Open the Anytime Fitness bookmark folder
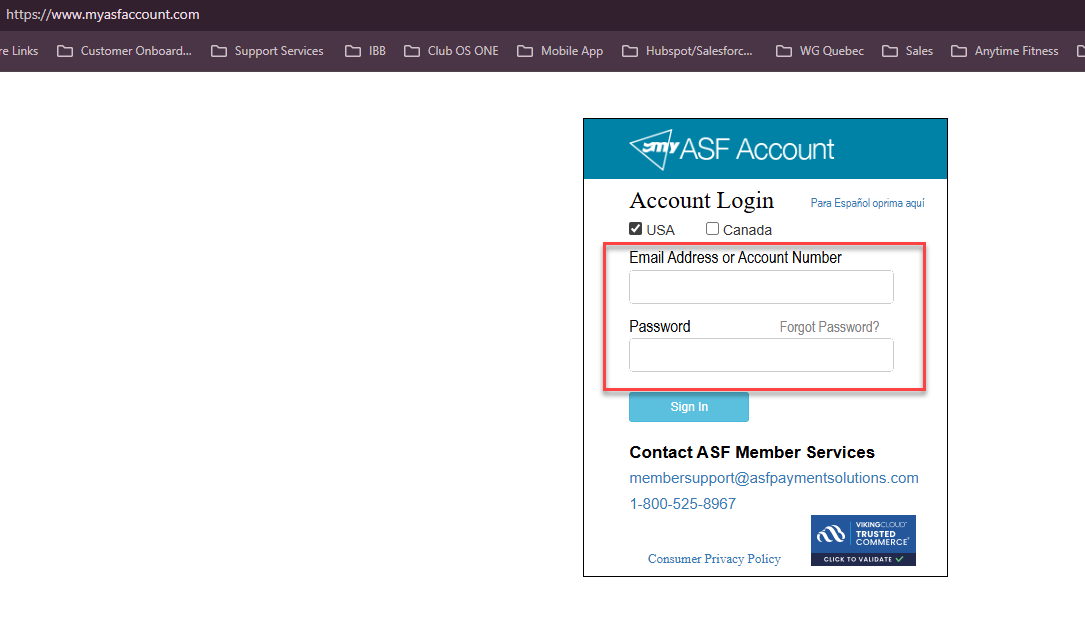 click(1005, 51)
